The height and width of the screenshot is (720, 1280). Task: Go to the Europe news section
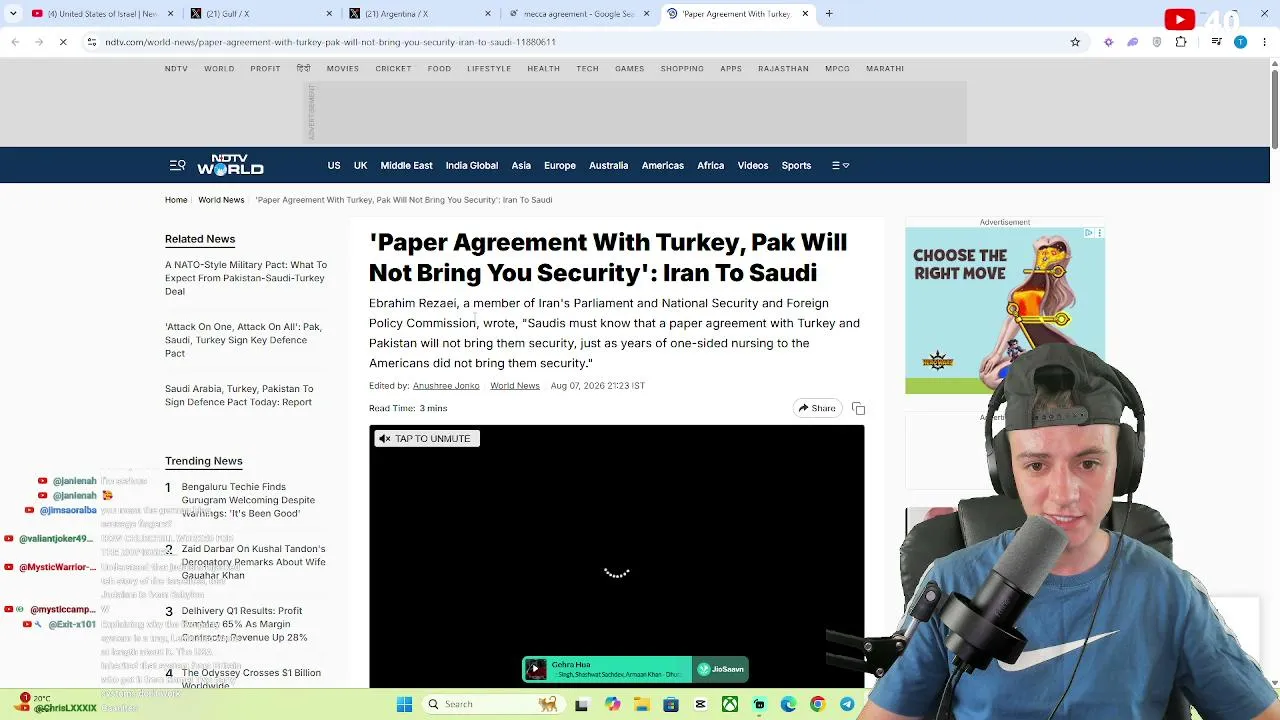pyautogui.click(x=560, y=166)
